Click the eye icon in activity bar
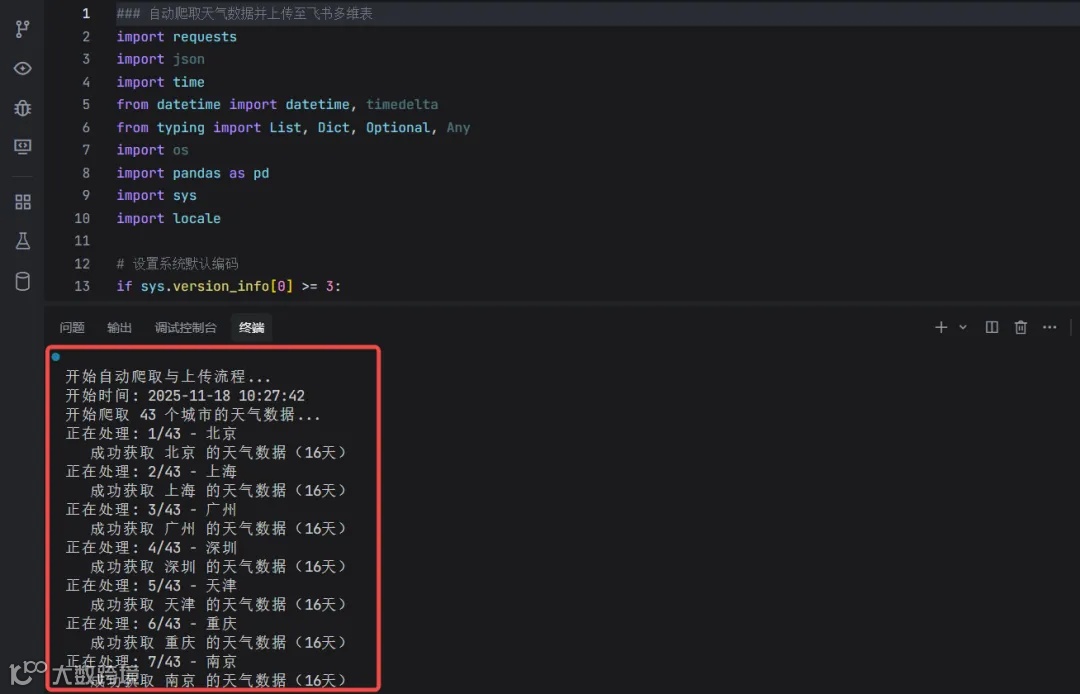Screen dimensions: 1080x694 pos(23,68)
